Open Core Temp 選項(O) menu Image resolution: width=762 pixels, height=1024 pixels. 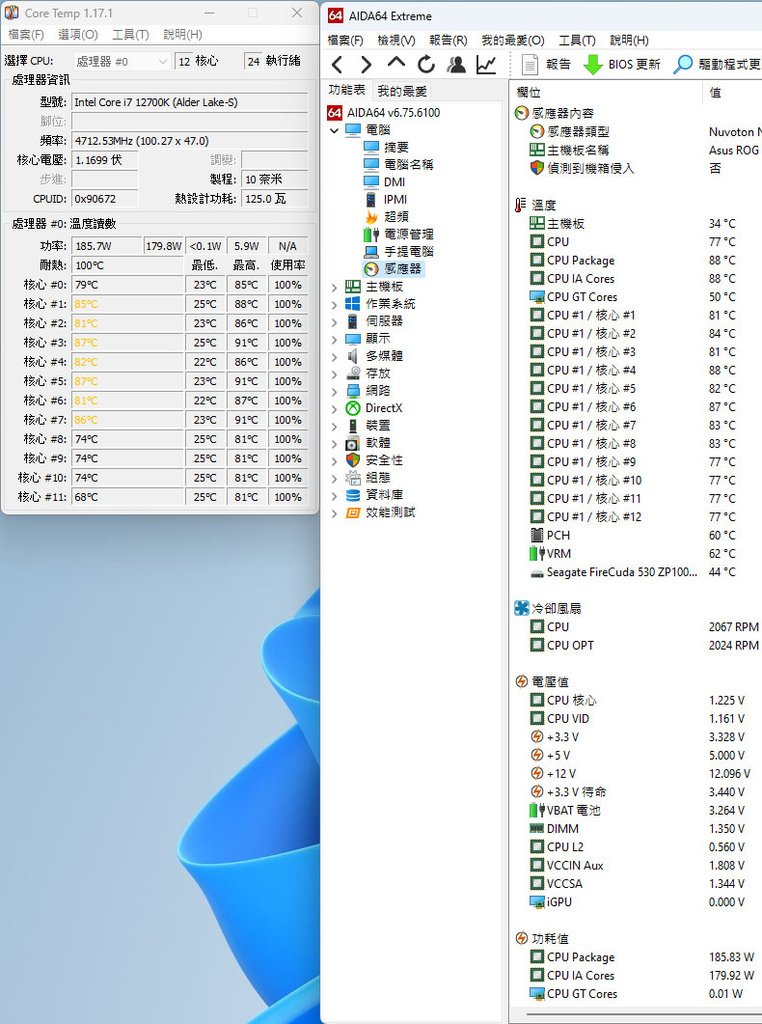(78, 35)
